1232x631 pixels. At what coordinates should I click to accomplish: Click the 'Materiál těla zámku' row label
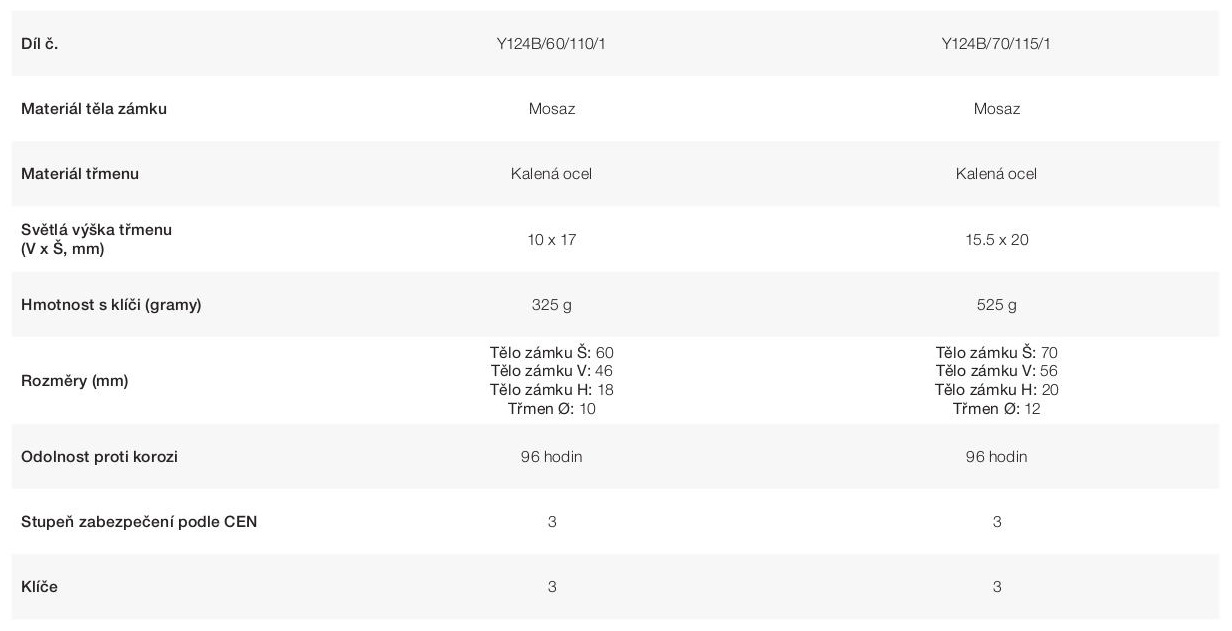point(94,109)
